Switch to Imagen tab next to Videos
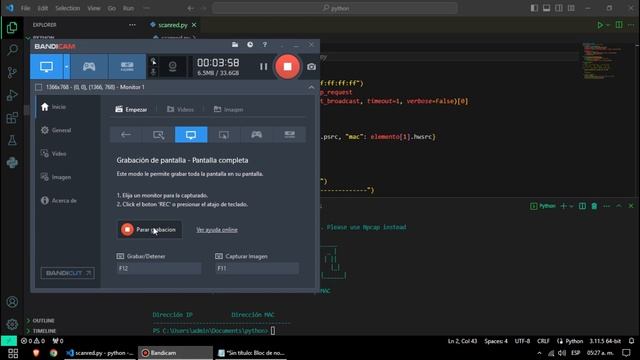Viewport: 640px width, 360px height. pos(229,109)
